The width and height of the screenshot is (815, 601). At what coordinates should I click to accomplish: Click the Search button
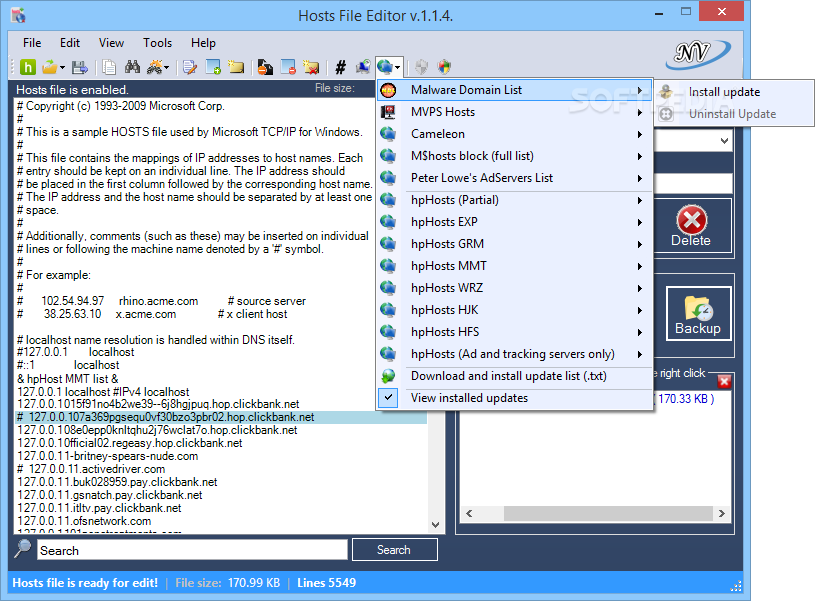pos(395,550)
